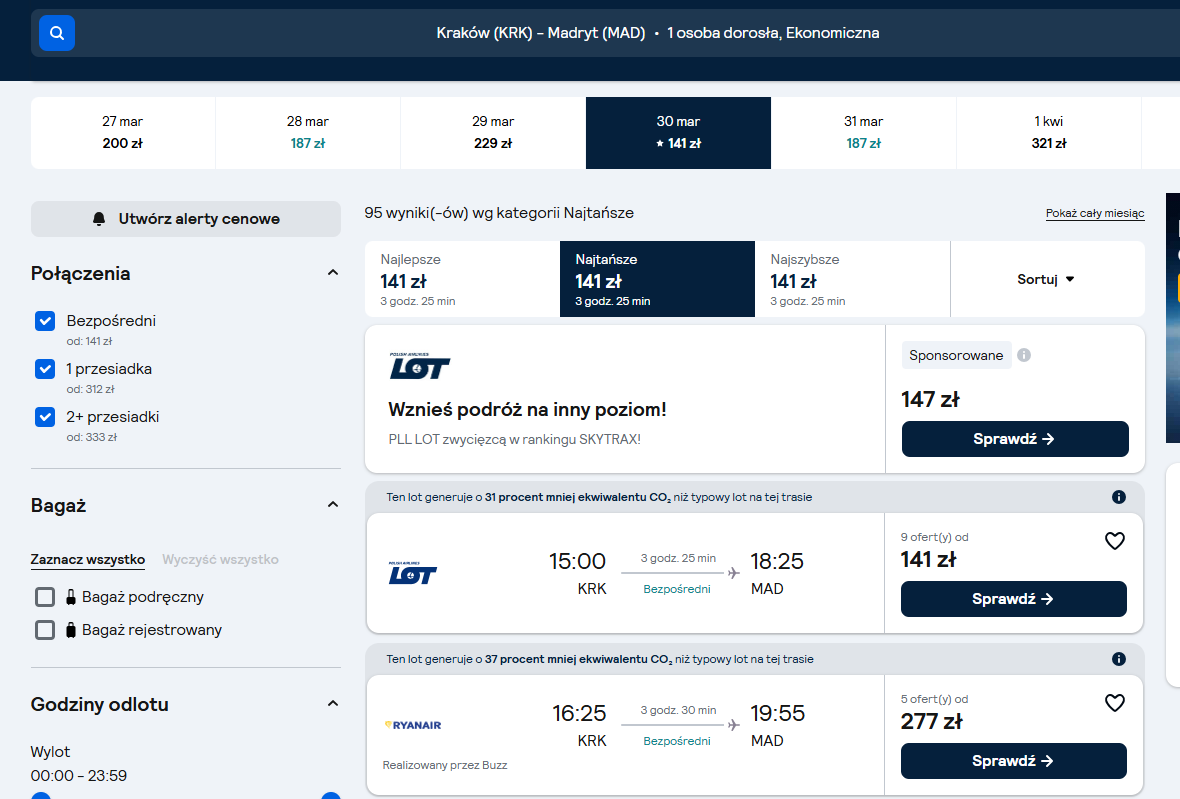Click the 00:00 – 23:59 departure range text
The image size is (1180, 799).
[x=78, y=776]
